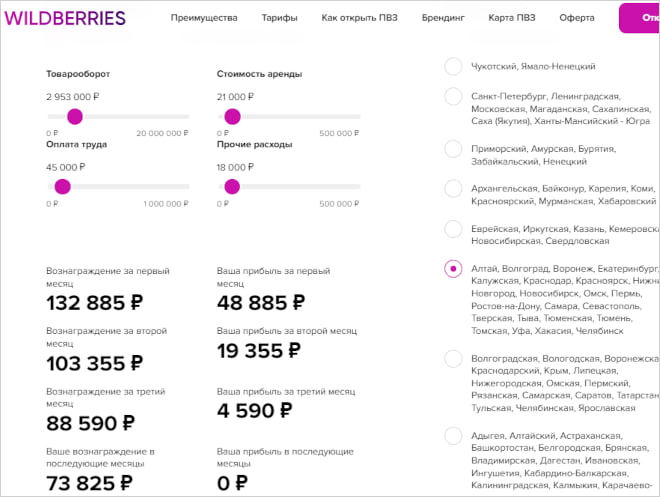
Task: Choose the Санкт-Петербург, Ленинградская region group
Action: tap(453, 97)
